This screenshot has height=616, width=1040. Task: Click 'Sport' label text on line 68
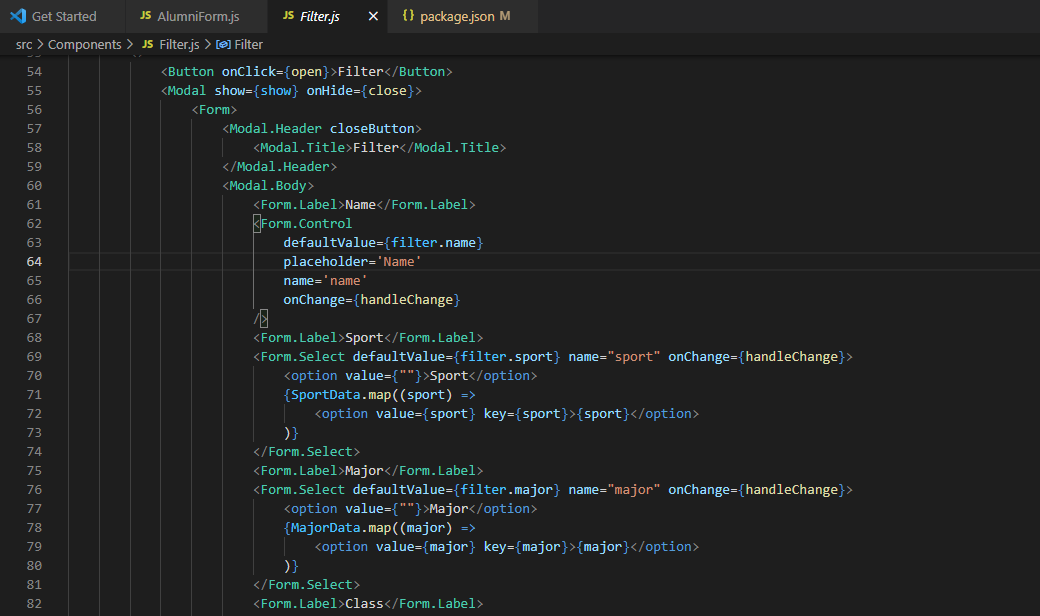364,338
